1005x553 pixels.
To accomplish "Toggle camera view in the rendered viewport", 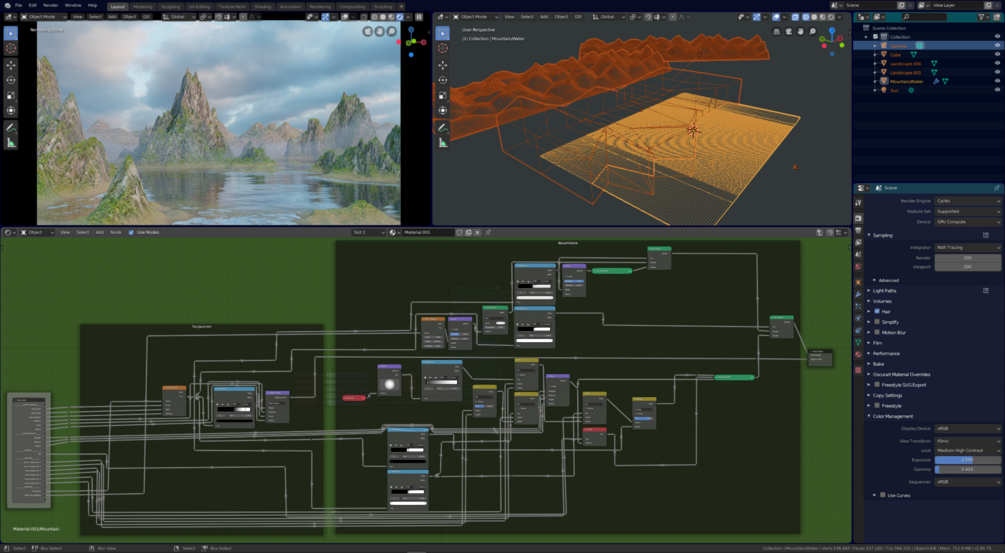I will [x=368, y=31].
